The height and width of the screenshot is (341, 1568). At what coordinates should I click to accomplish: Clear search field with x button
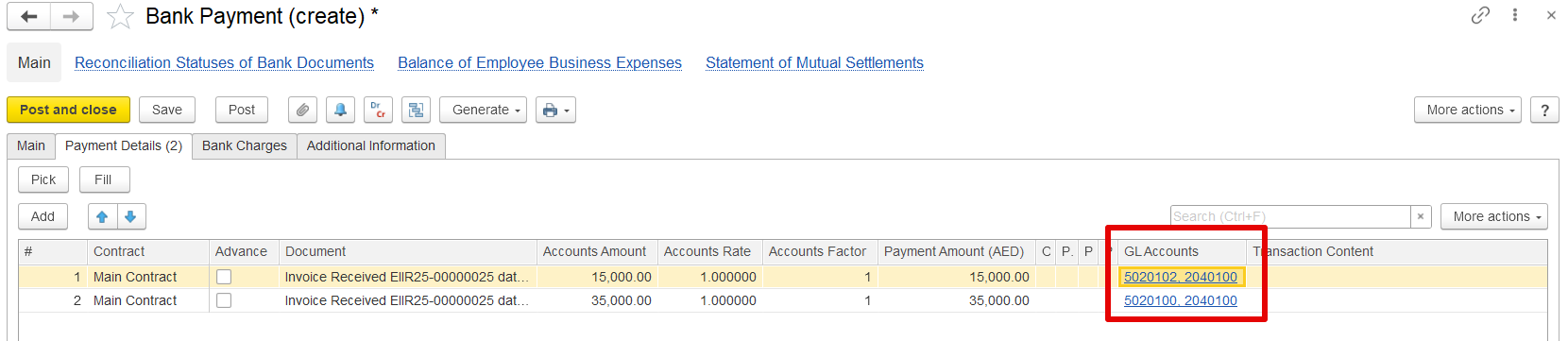click(x=1421, y=216)
